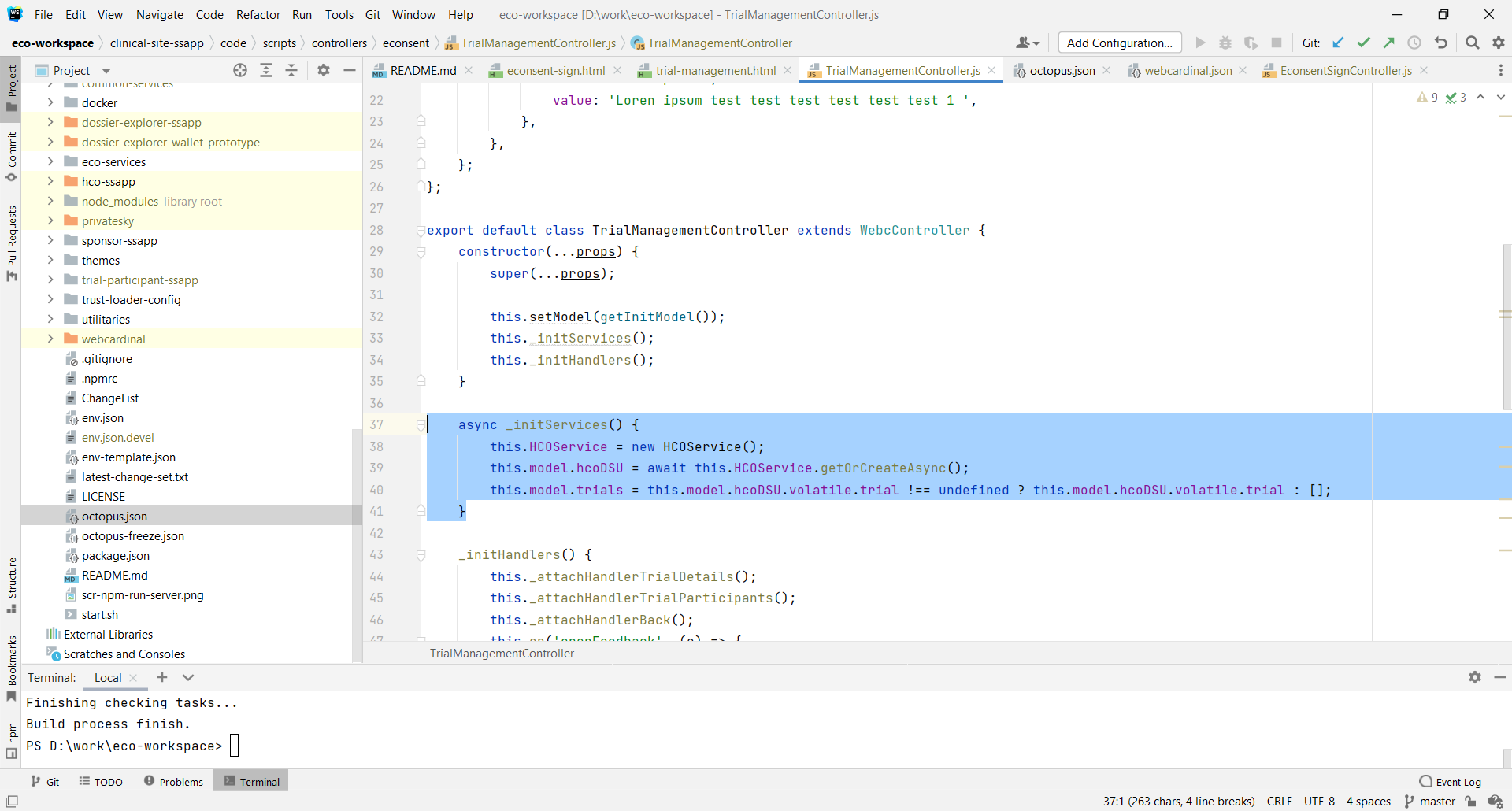
Task: Click Collapse All icon in Project panel
Action: (x=291, y=70)
